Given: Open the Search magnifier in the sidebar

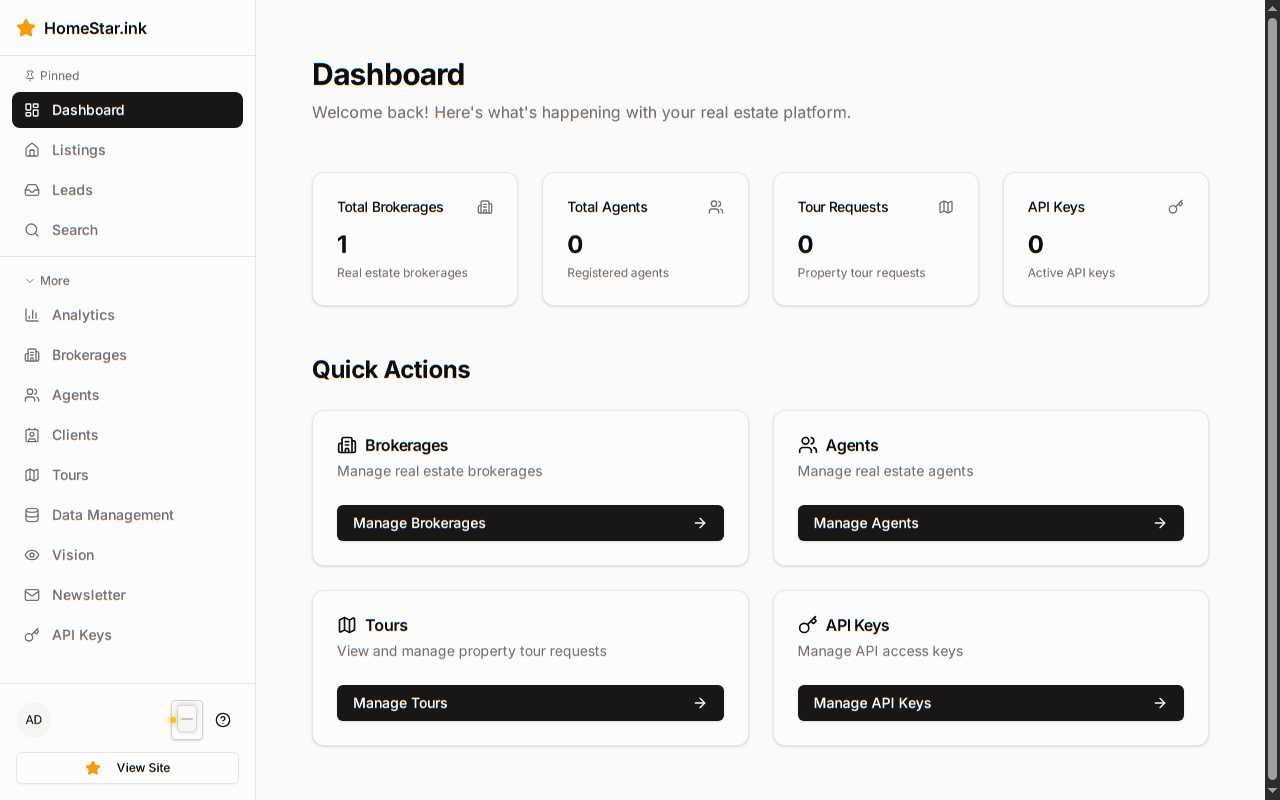Looking at the screenshot, I should click(32, 230).
